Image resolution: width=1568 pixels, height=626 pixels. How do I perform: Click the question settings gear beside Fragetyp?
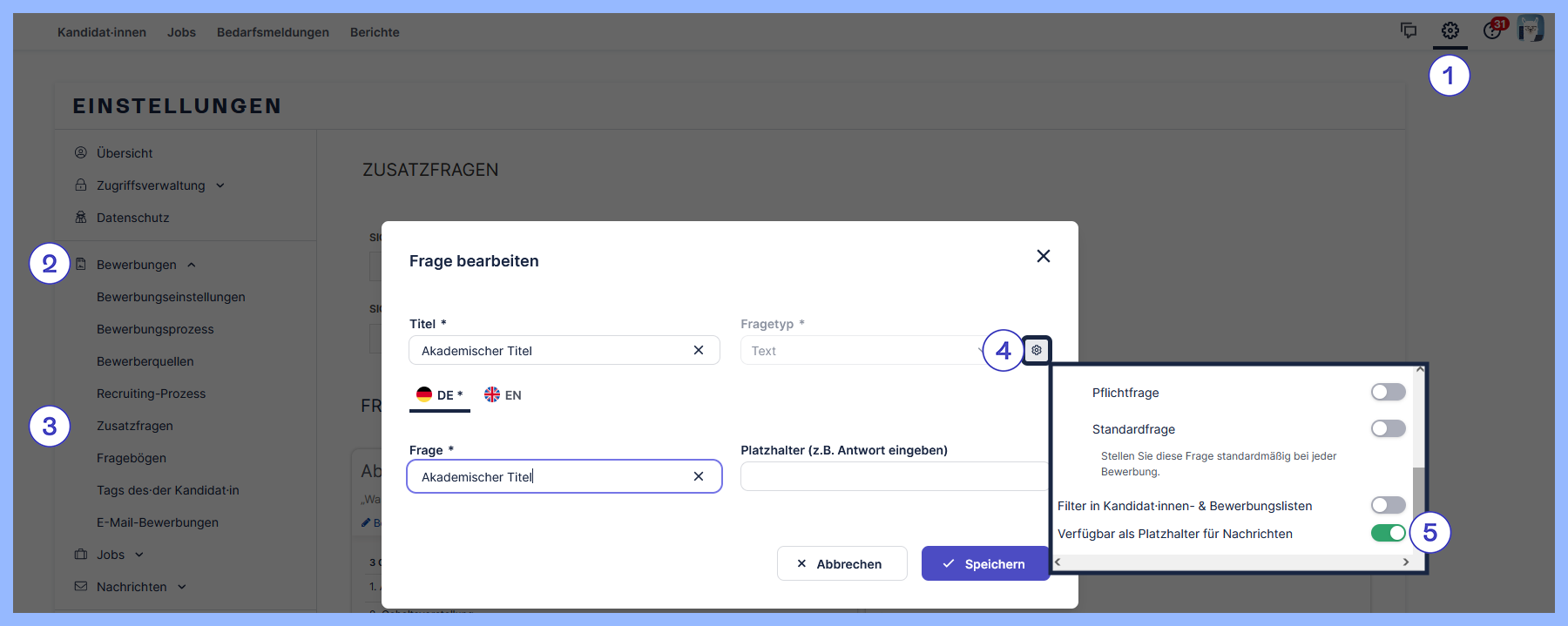(x=1037, y=350)
